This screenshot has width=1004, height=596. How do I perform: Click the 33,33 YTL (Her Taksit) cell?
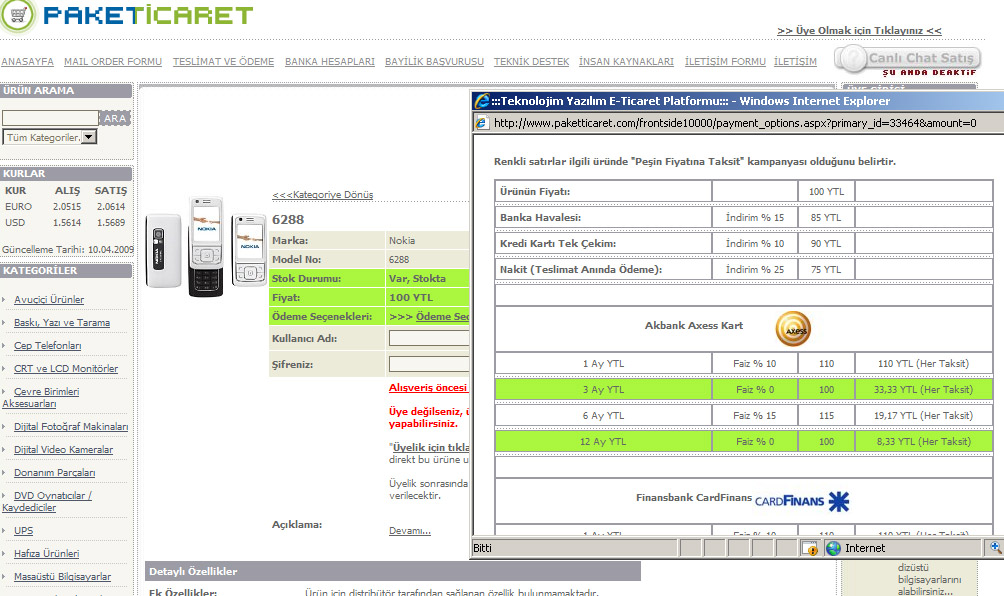pyautogui.click(x=923, y=389)
